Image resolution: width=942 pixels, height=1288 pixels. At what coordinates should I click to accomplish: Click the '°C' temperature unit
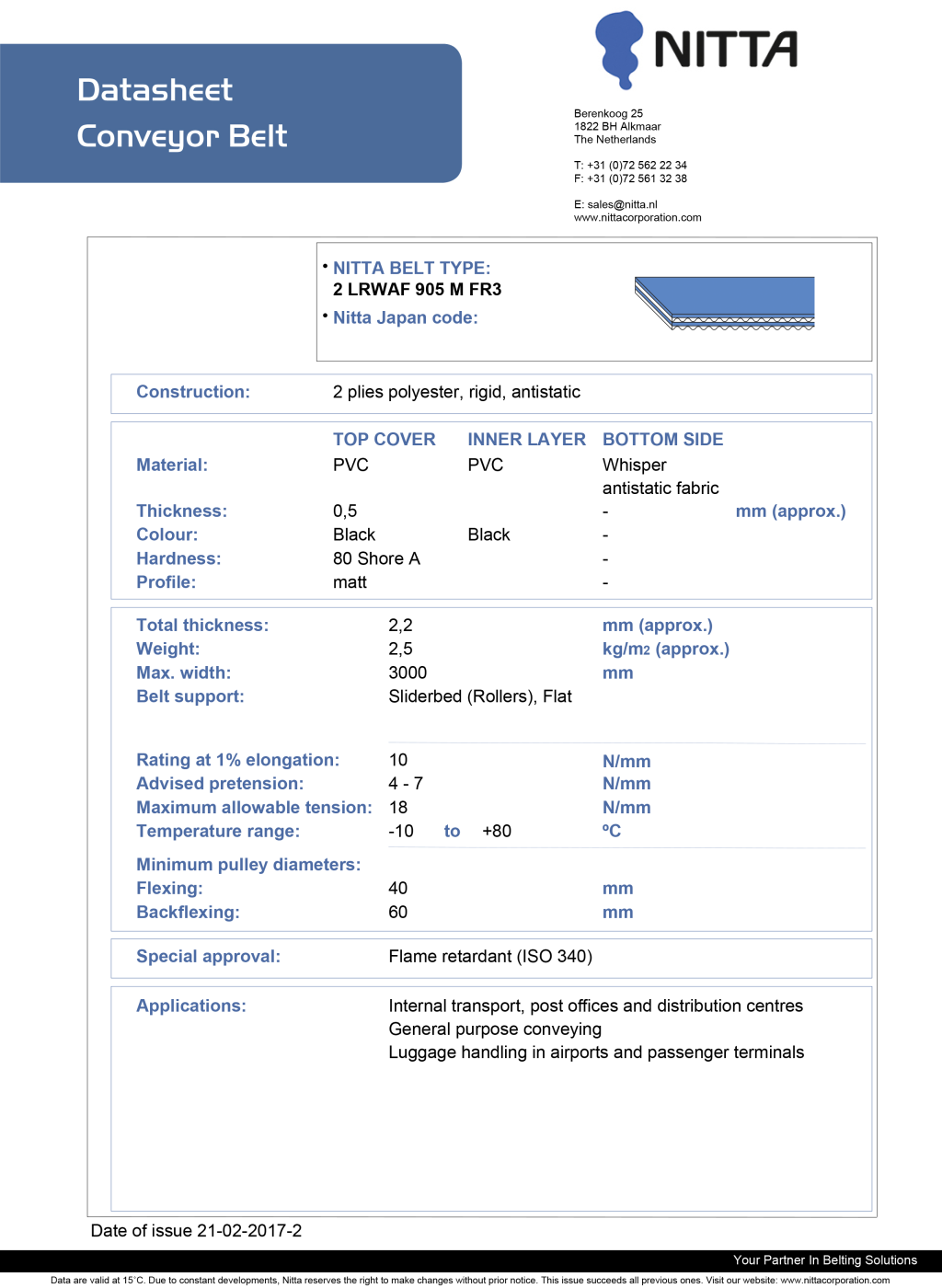point(612,832)
